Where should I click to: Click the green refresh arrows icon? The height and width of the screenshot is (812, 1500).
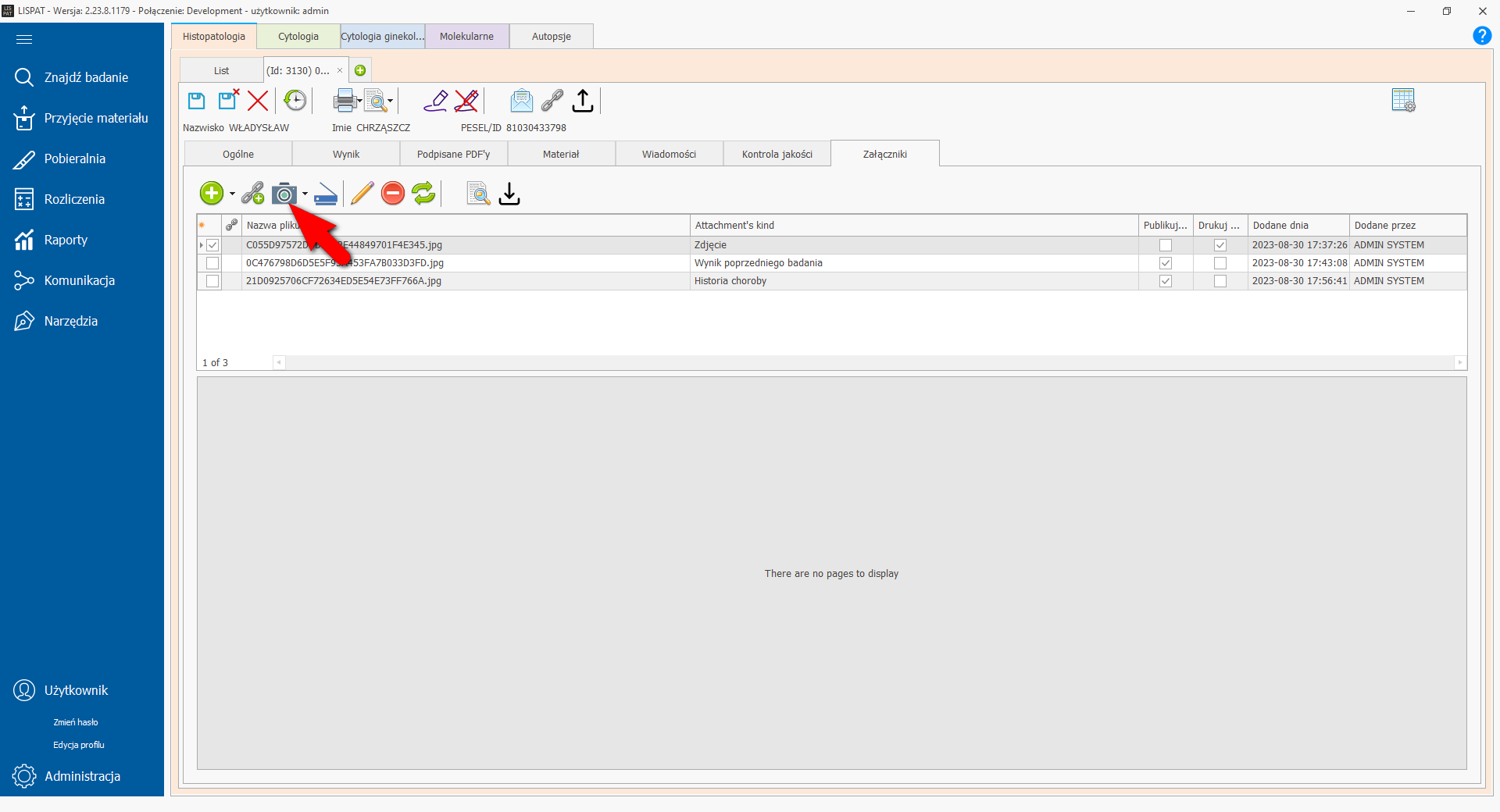(x=423, y=194)
